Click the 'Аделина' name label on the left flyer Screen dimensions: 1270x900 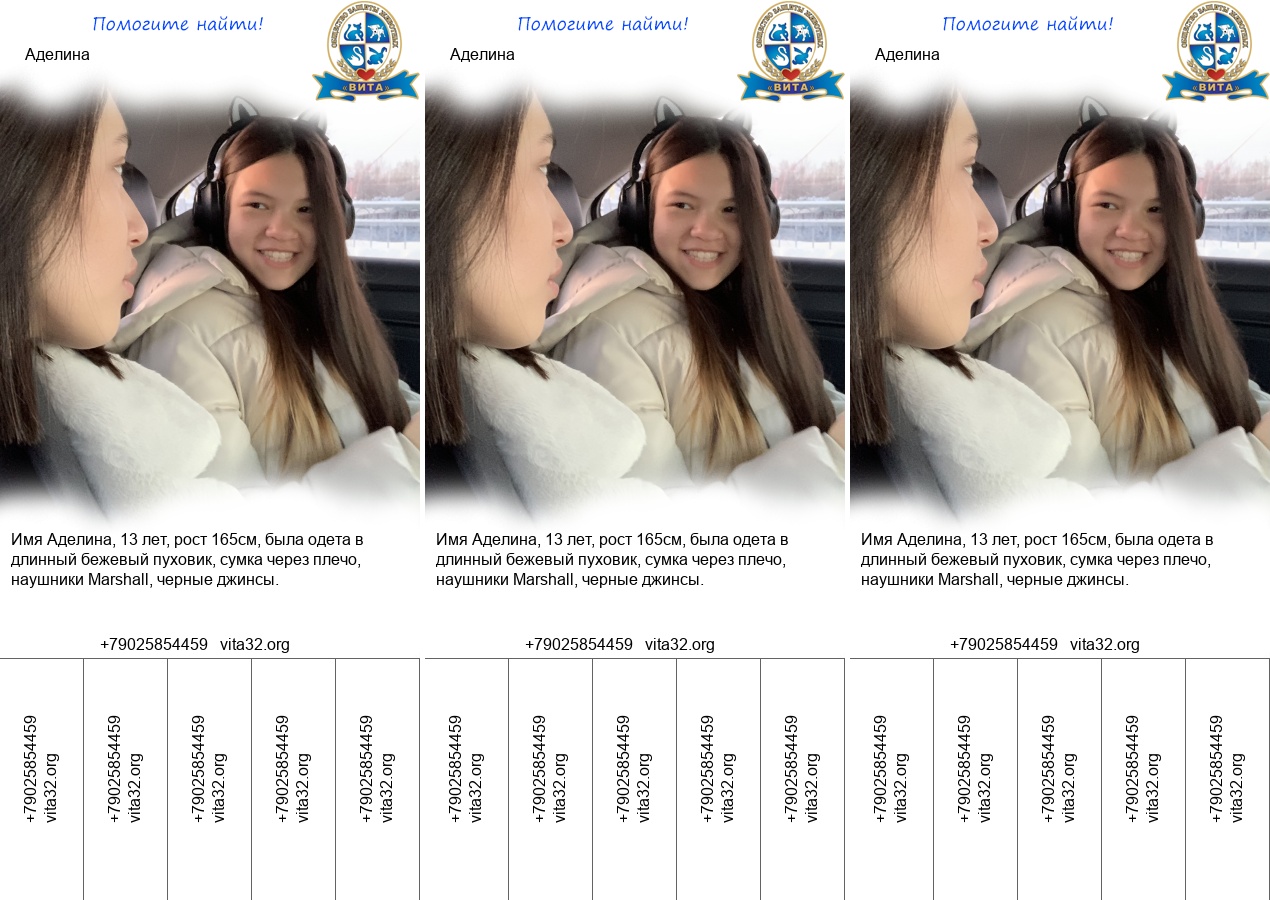[57, 55]
